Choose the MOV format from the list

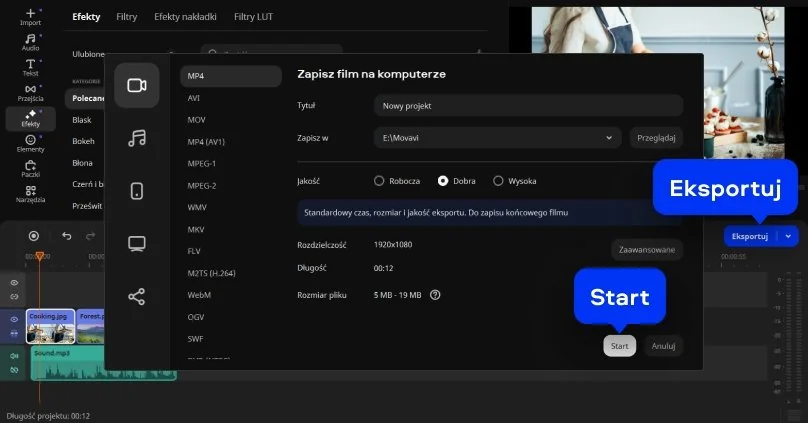pos(196,120)
